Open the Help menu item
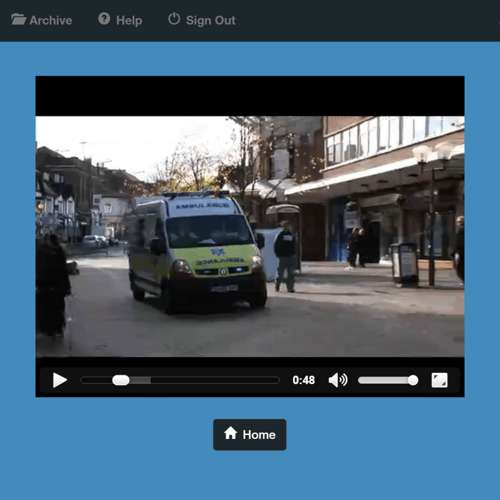The height and width of the screenshot is (500, 500). pos(120,20)
